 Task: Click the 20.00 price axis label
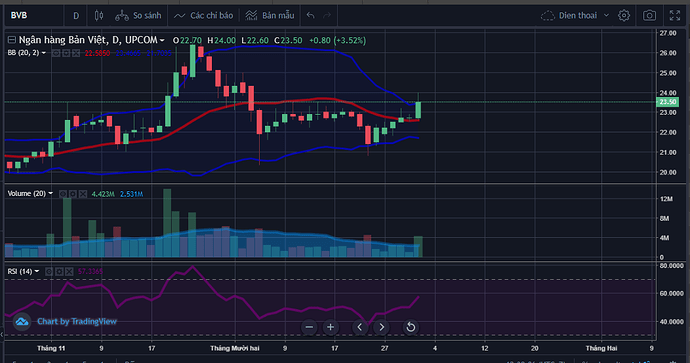click(x=668, y=172)
